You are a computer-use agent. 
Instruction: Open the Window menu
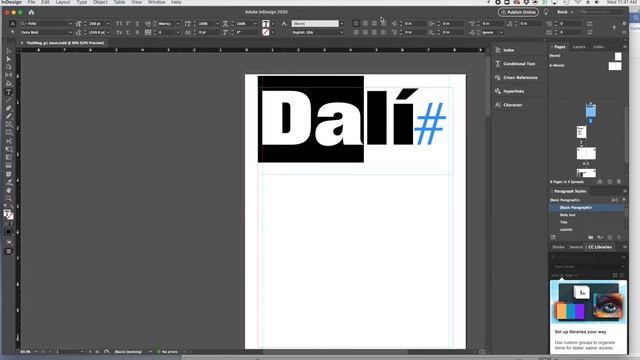click(x=156, y=2)
